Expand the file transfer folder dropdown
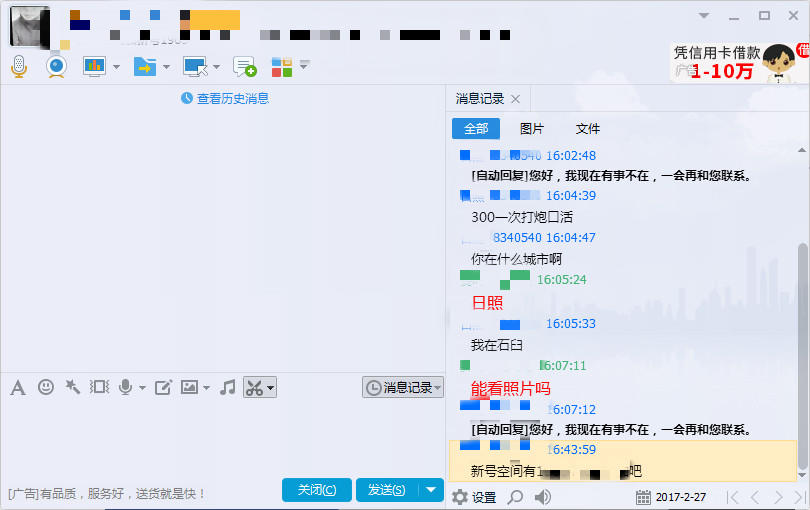Image resolution: width=810 pixels, height=510 pixels. (166, 67)
